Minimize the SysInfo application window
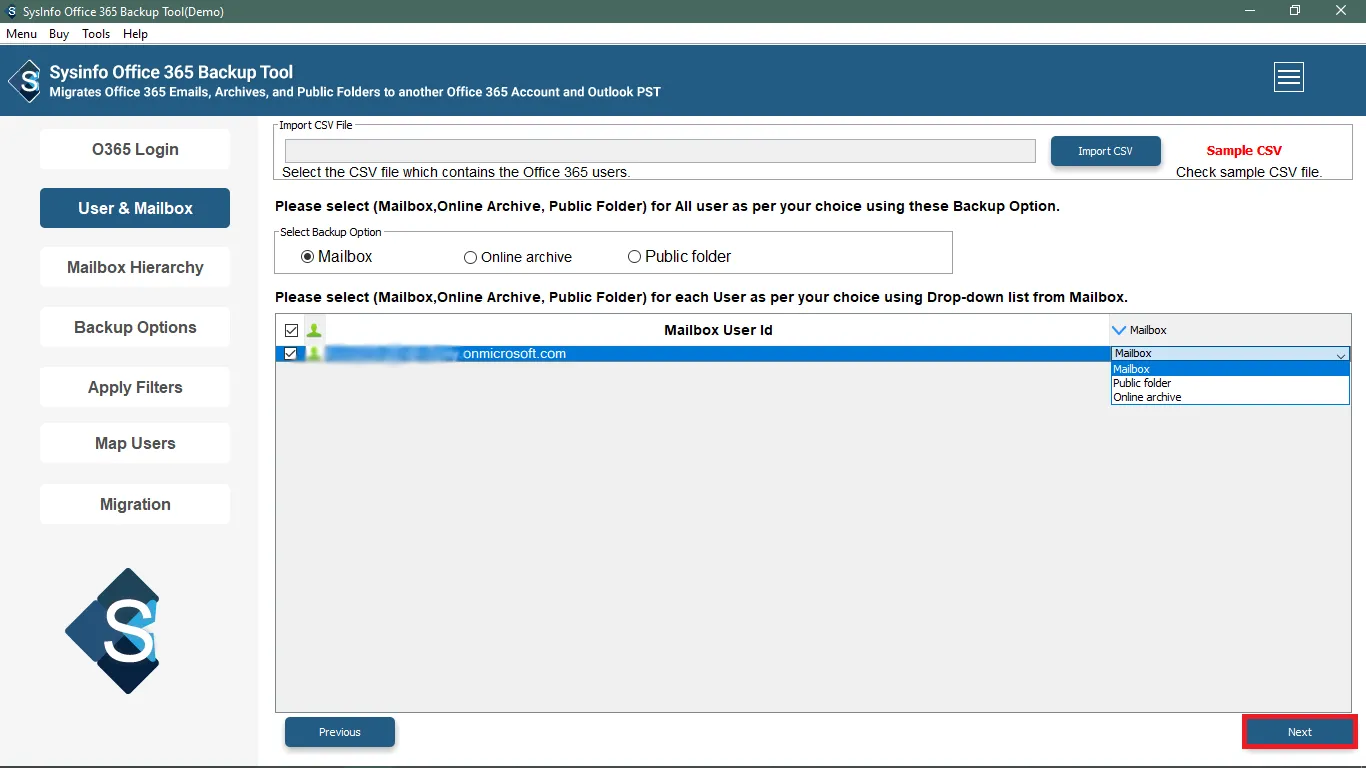The image size is (1366, 768). click(x=1250, y=11)
